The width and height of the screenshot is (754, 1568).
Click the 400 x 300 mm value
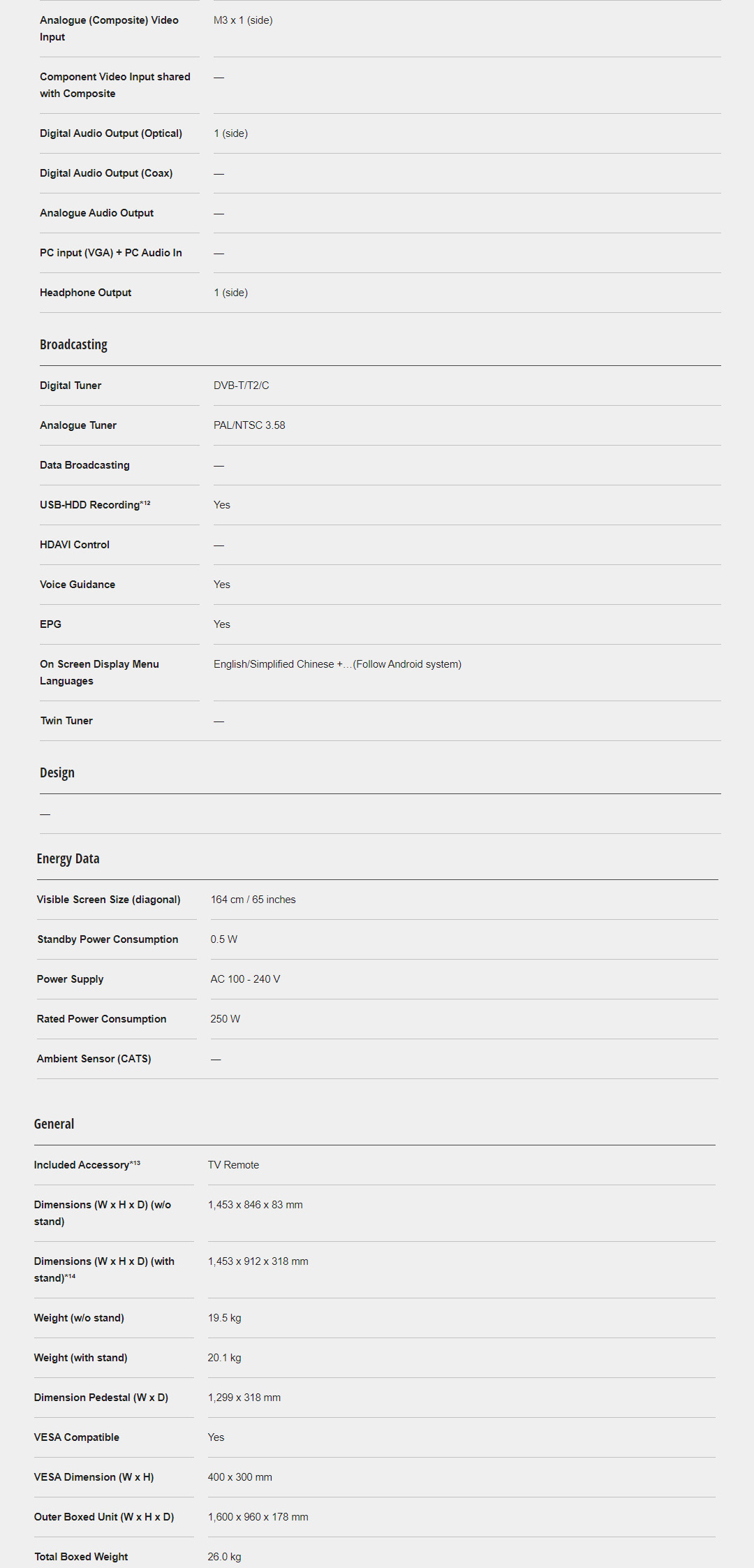[239, 1477]
